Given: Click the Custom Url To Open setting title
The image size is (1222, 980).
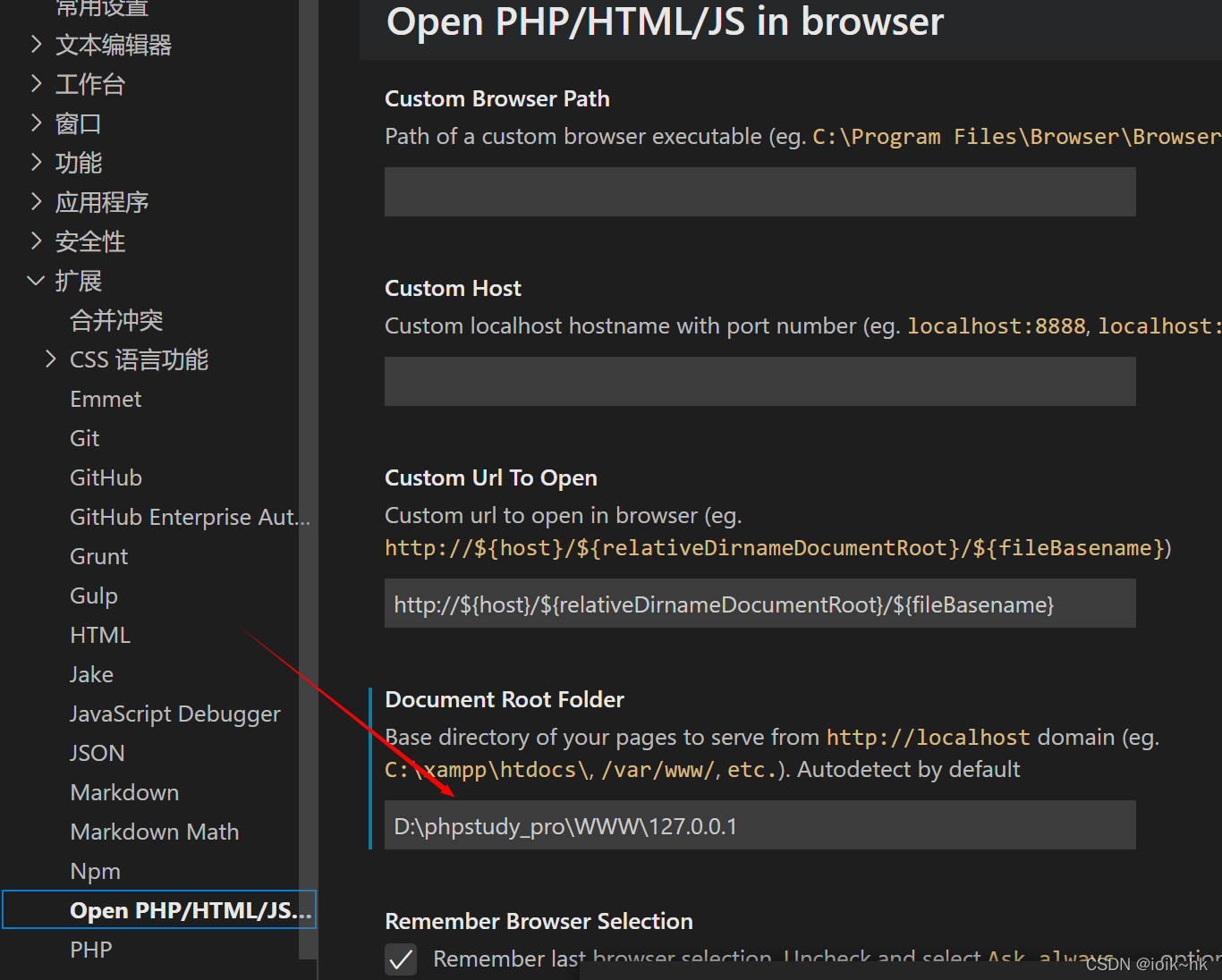Looking at the screenshot, I should [491, 477].
